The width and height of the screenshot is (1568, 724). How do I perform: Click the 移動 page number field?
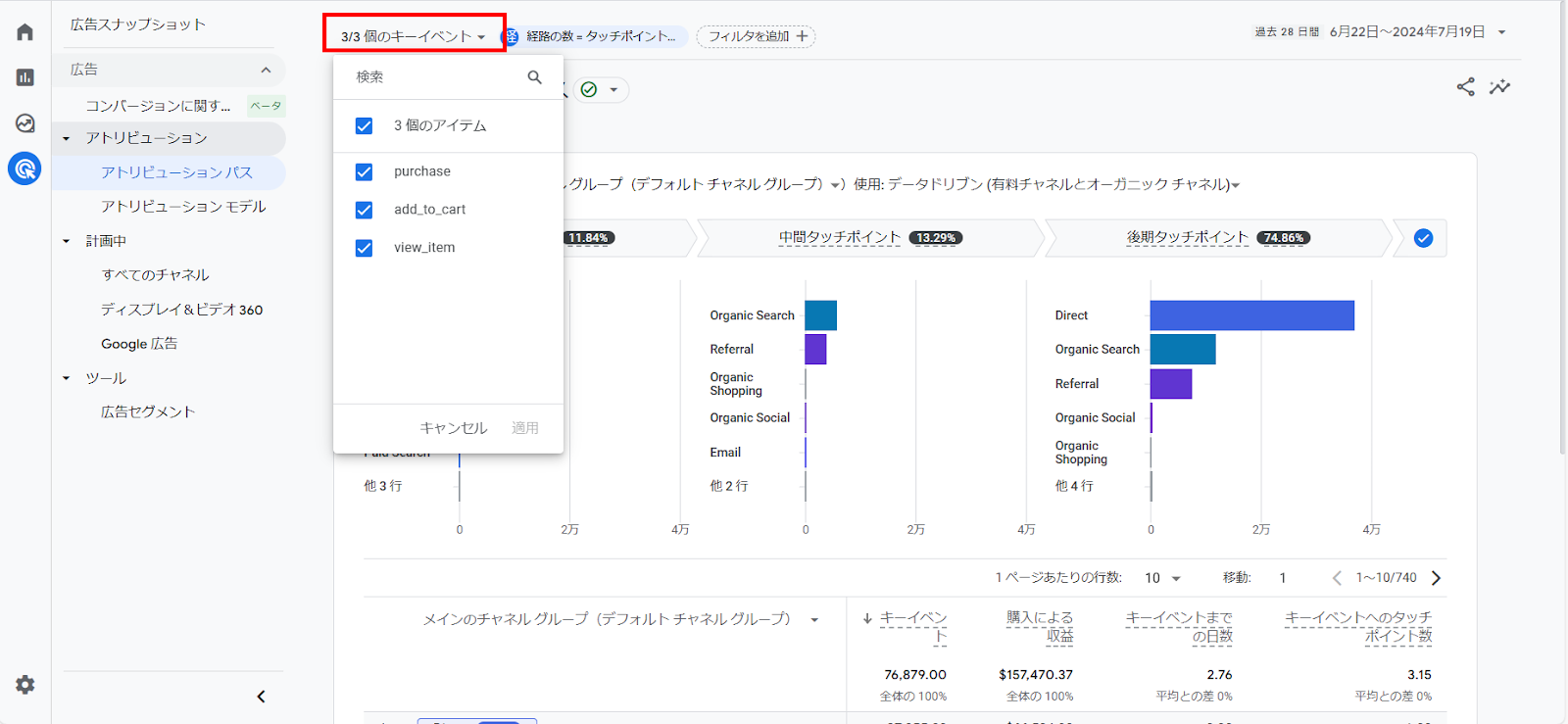[1283, 578]
